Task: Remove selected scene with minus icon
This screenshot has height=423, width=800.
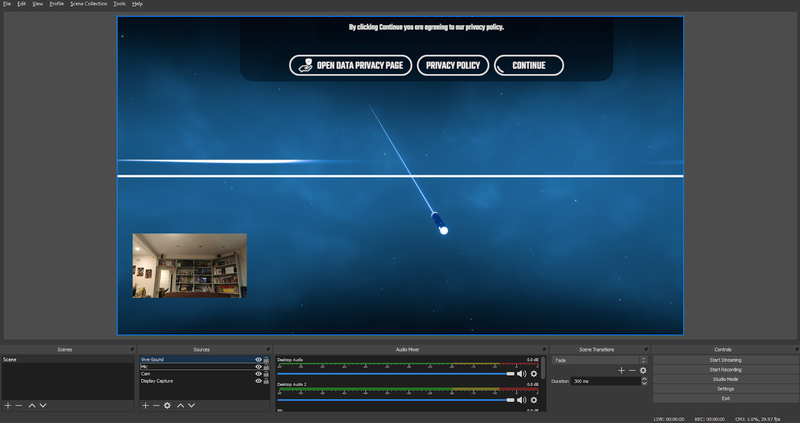Action: point(18,405)
